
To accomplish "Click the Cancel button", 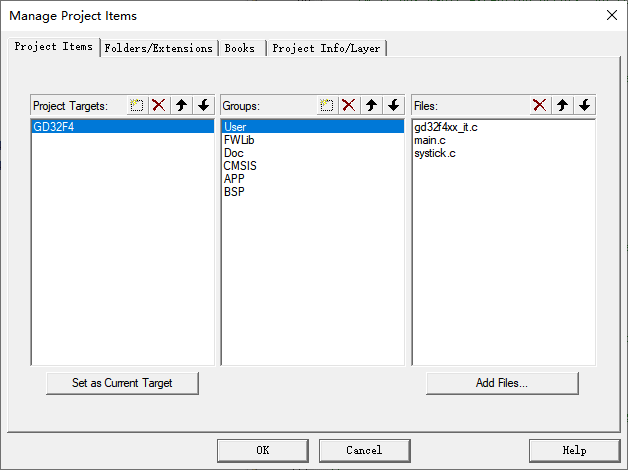I will [x=364, y=450].
